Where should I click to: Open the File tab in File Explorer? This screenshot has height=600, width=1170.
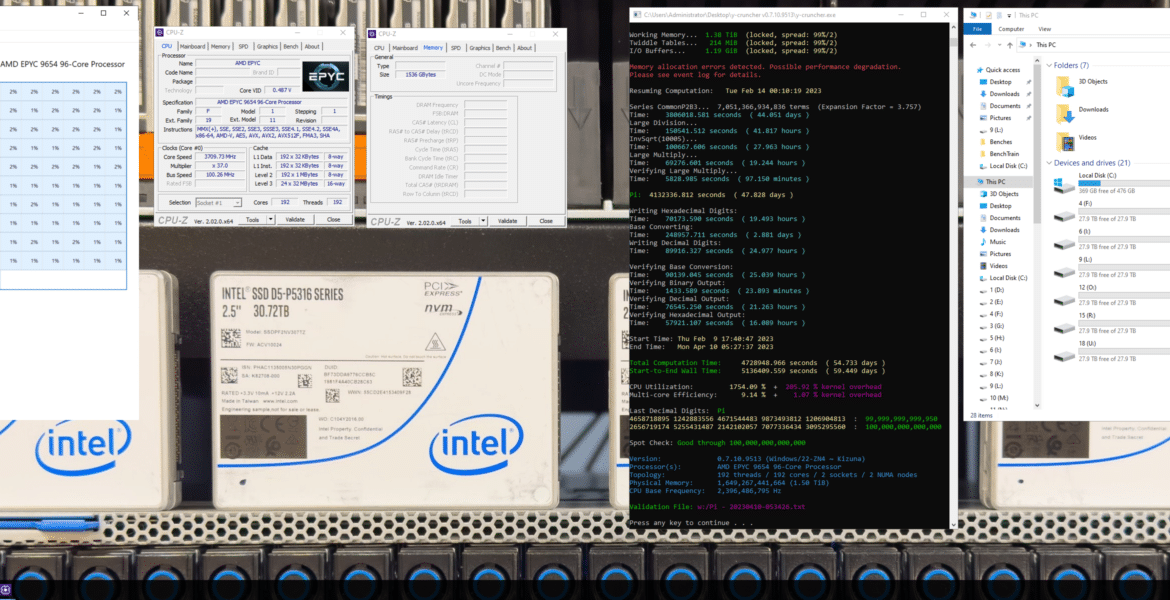(977, 29)
